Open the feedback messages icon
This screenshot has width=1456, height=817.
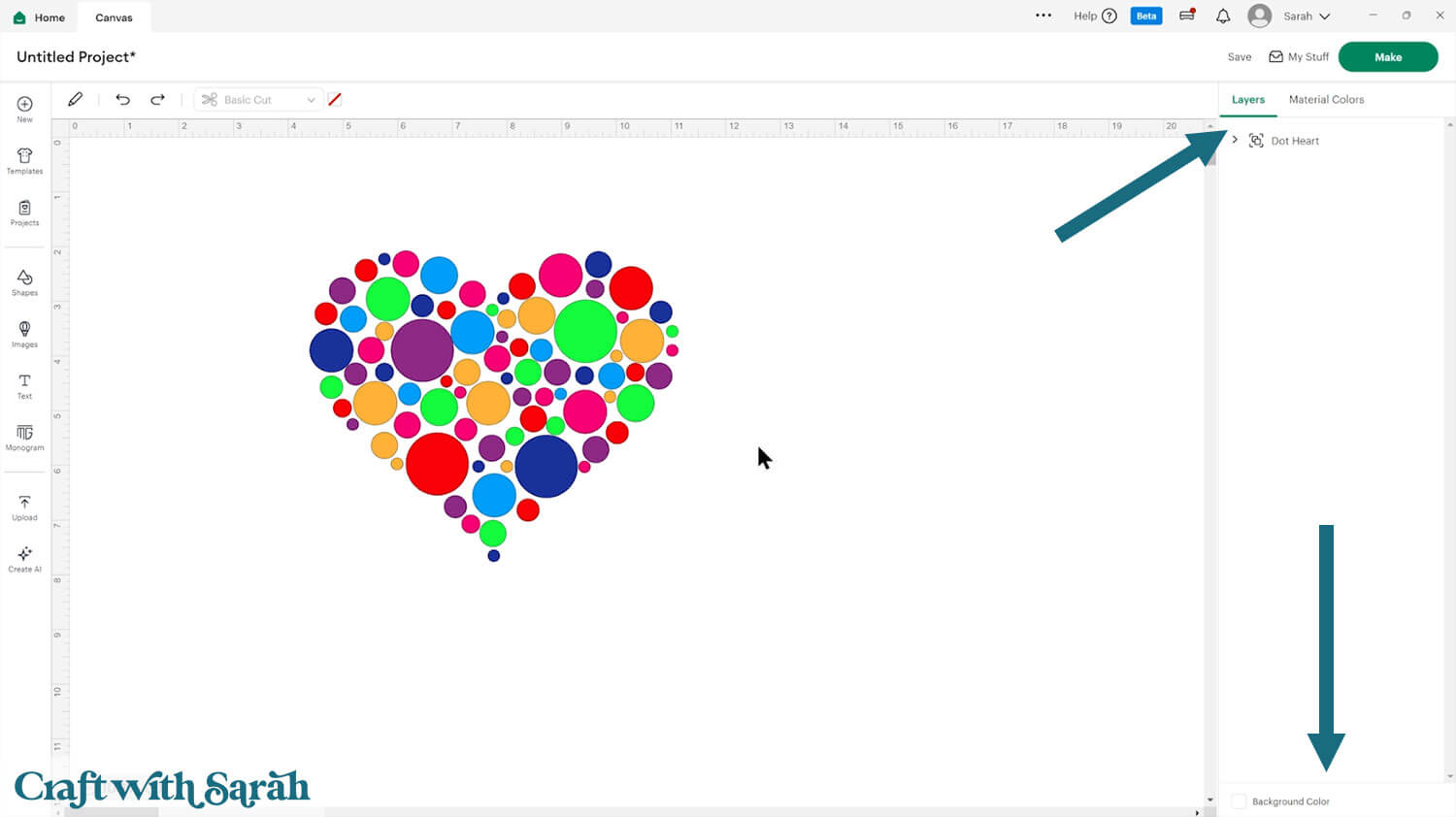click(1187, 16)
